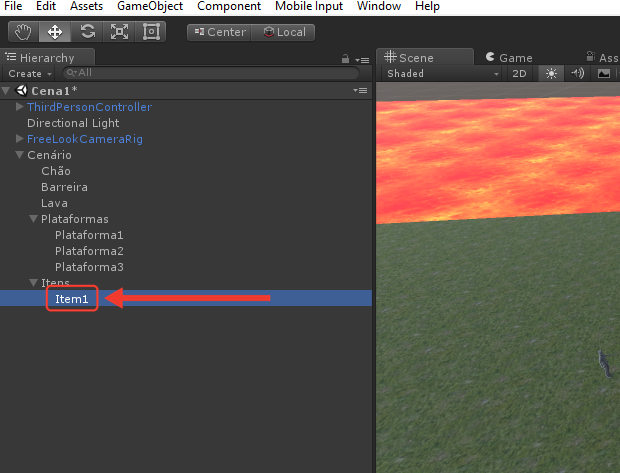620x473 pixels.
Task: Open scene effects image icon
Action: pos(604,74)
